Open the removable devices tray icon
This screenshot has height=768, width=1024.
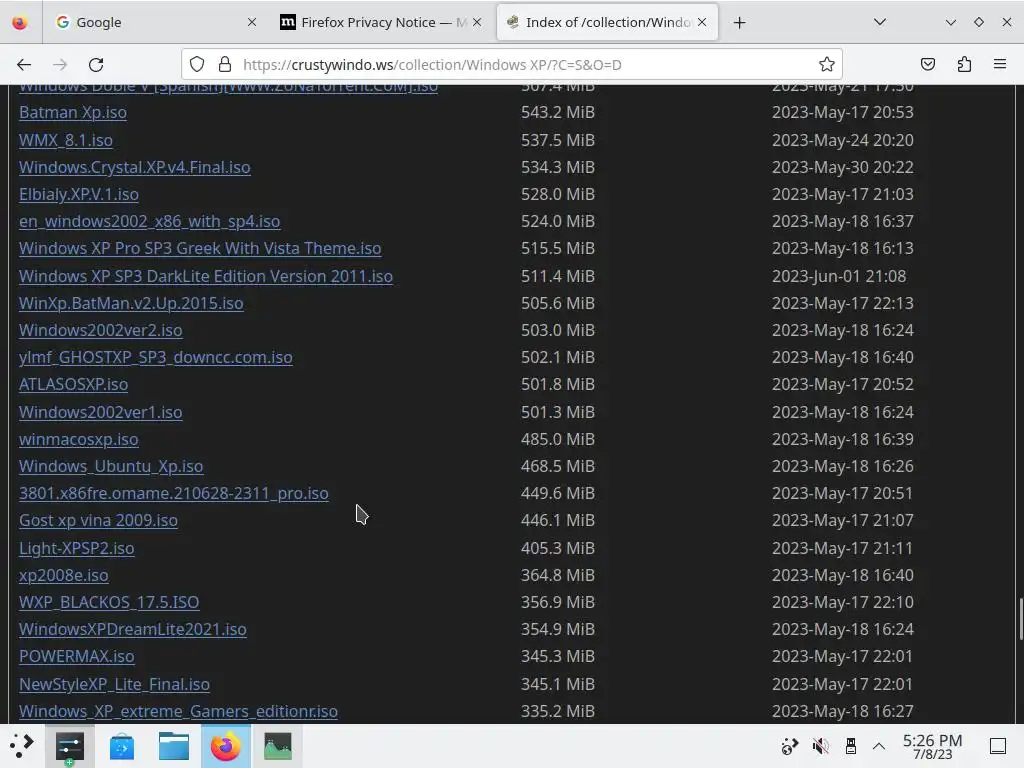(x=850, y=746)
